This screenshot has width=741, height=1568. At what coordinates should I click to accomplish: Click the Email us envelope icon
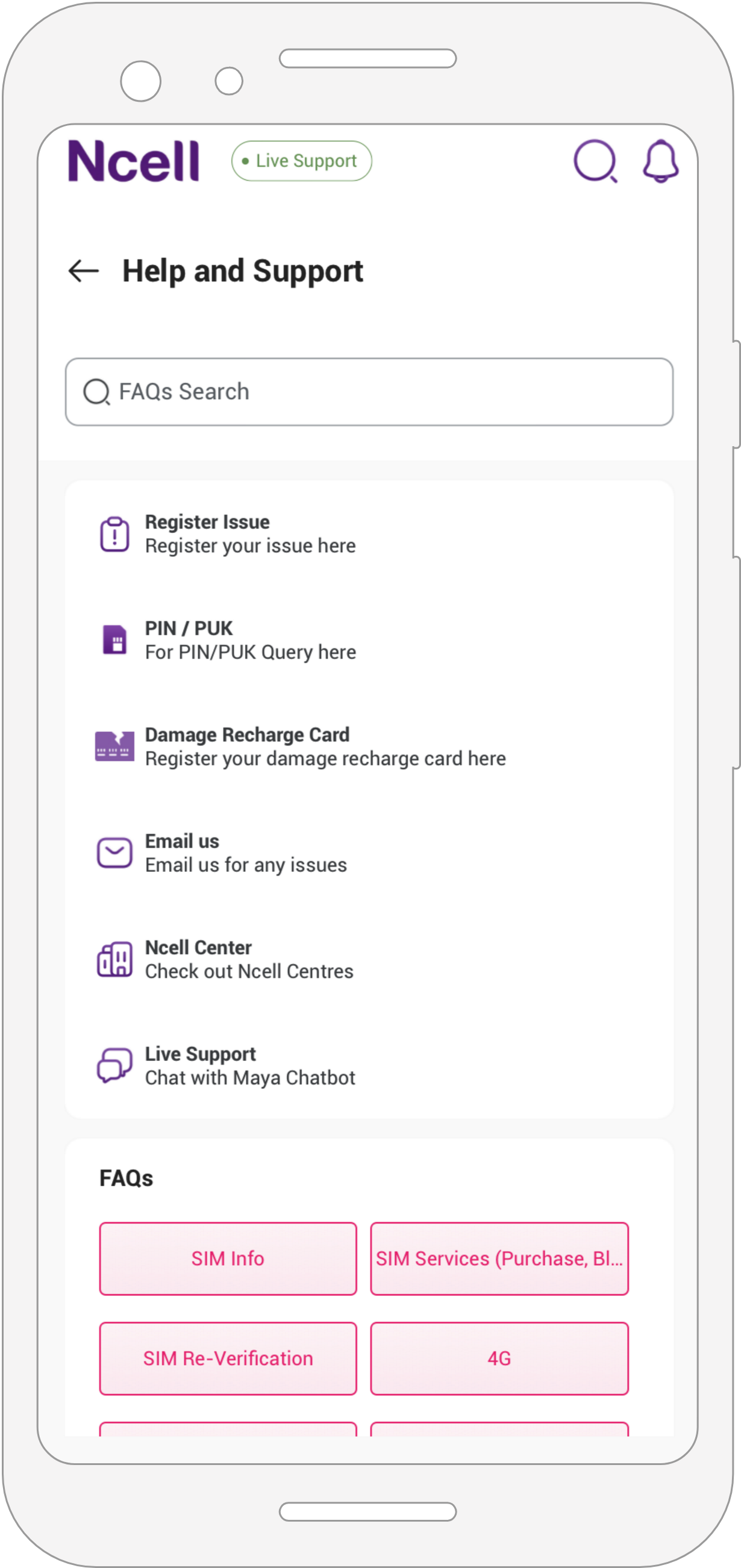click(x=114, y=853)
